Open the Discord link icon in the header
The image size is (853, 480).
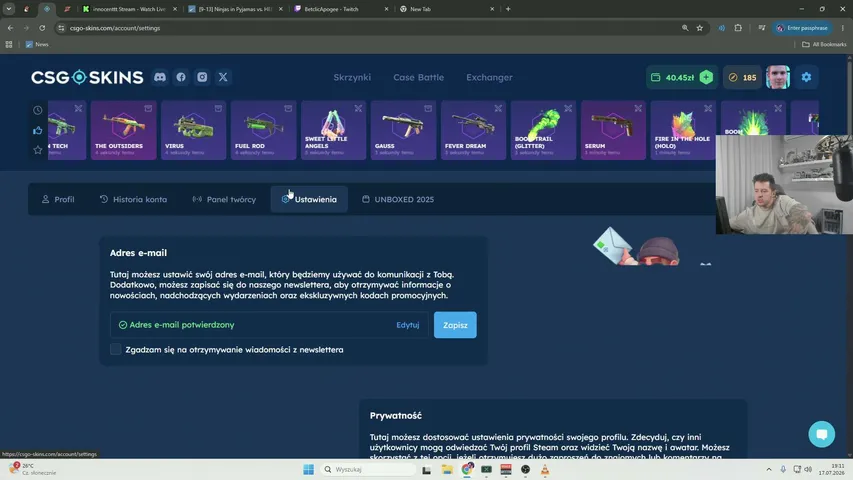click(x=160, y=77)
